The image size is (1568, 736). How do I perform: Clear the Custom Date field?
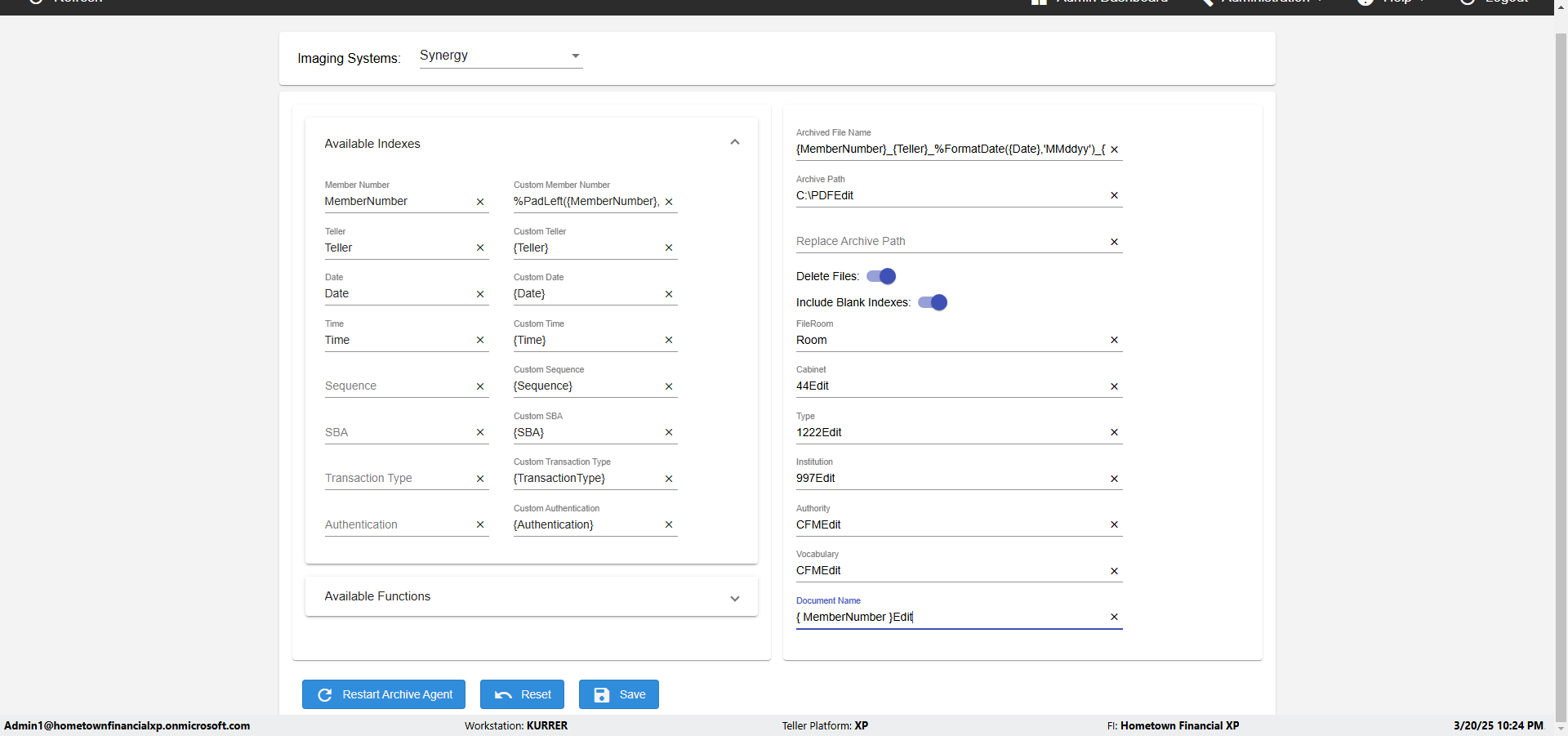(x=669, y=294)
